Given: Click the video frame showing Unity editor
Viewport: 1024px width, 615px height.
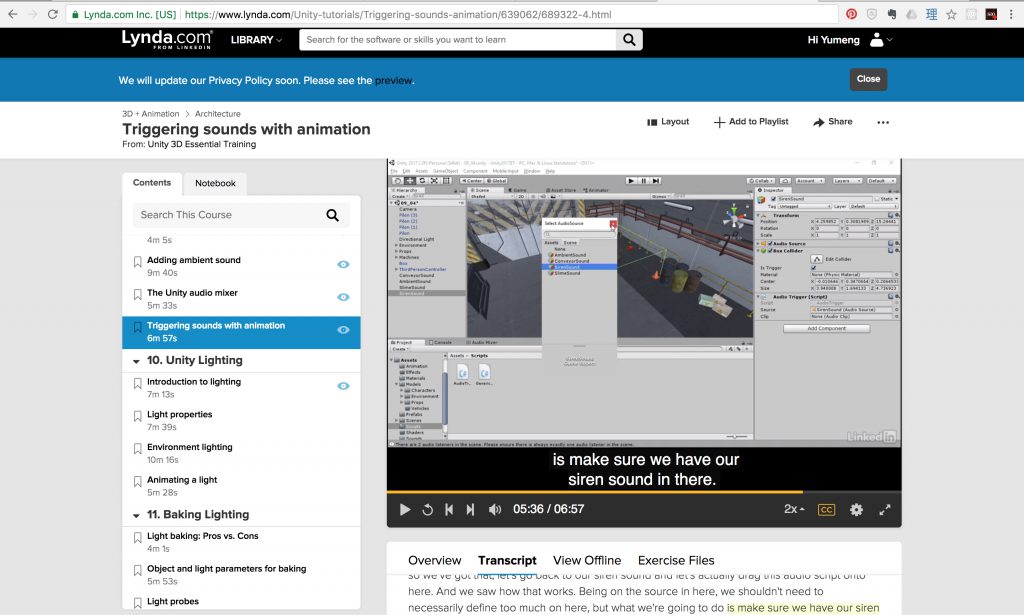Looking at the screenshot, I should [644, 303].
